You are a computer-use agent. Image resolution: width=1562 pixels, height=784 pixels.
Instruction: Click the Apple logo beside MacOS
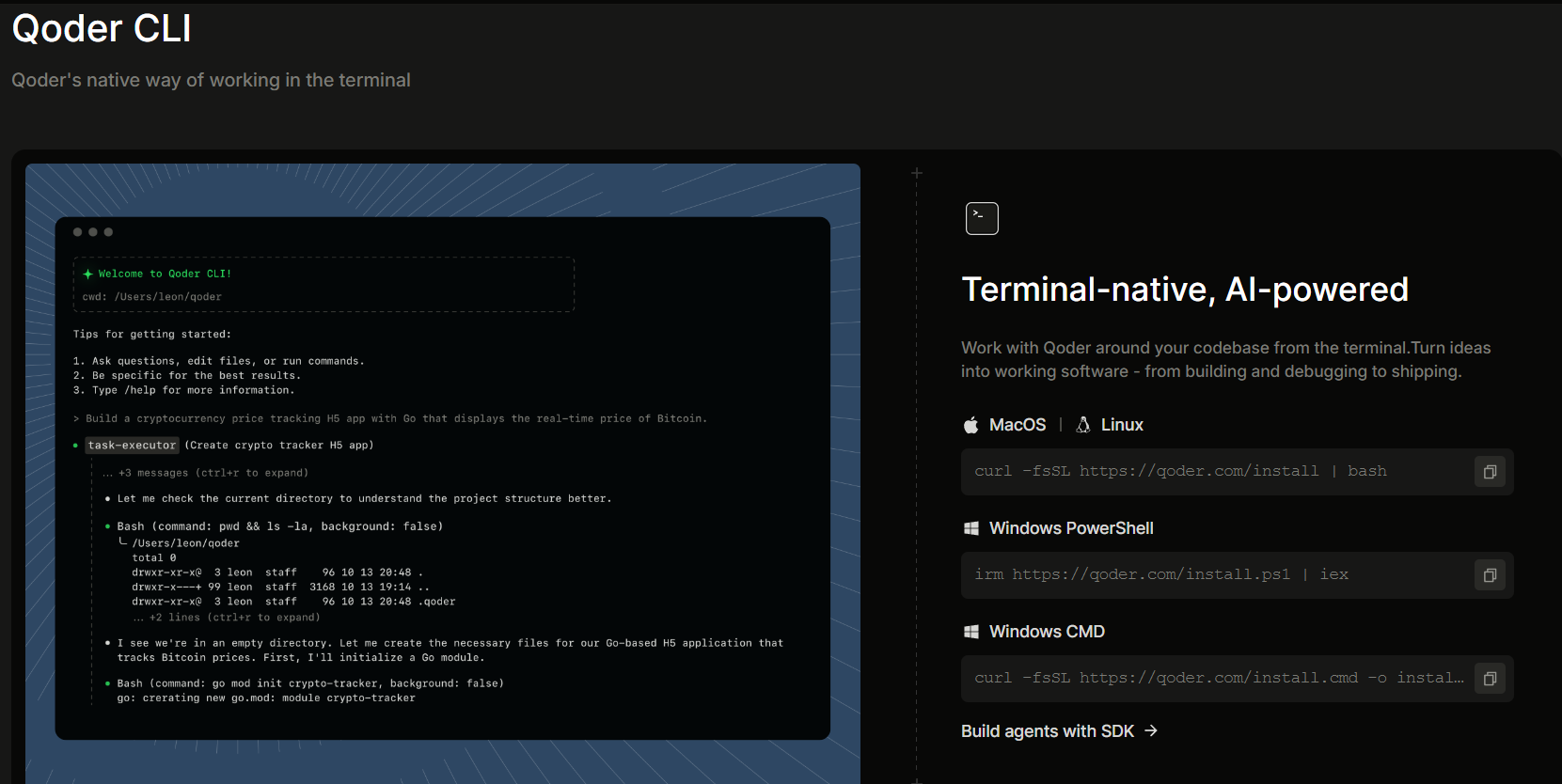tap(971, 425)
